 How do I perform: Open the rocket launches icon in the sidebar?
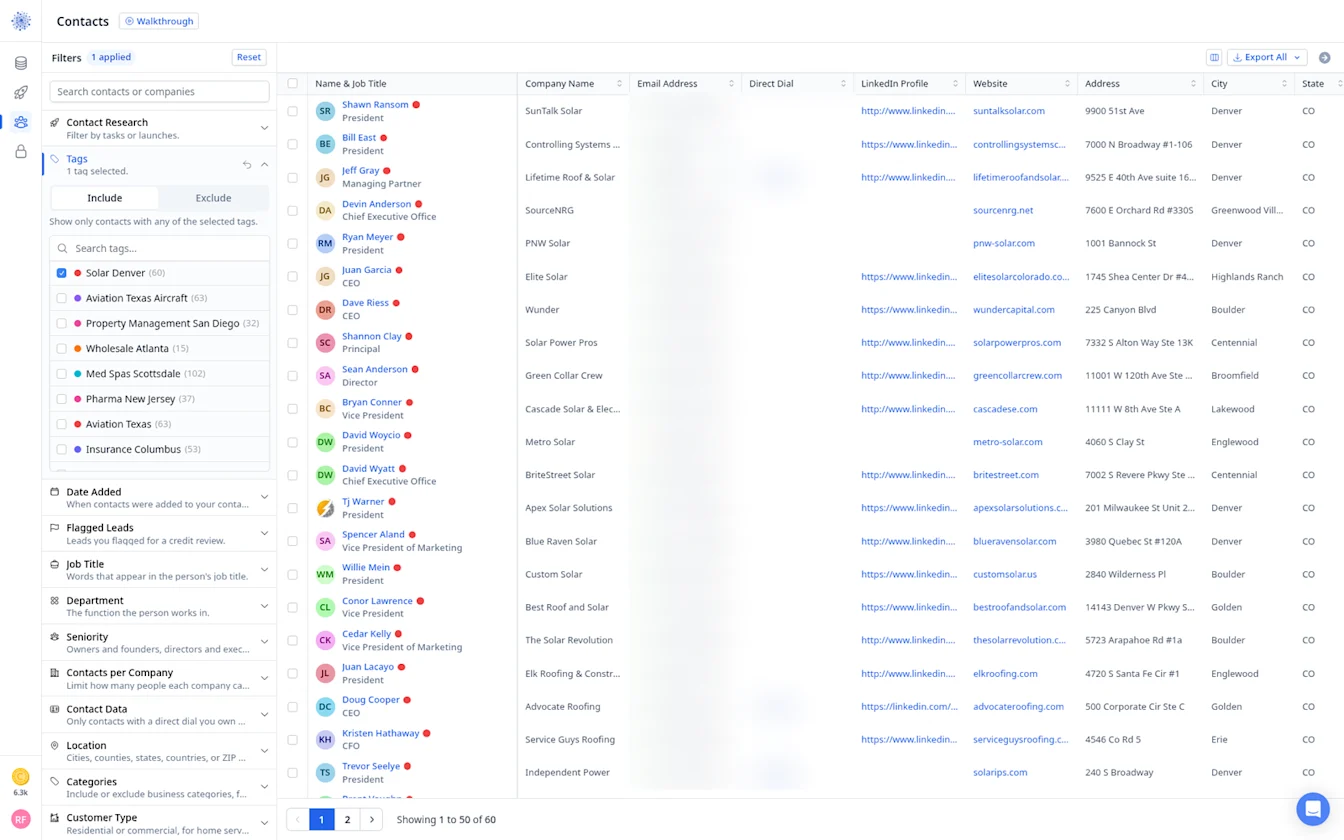point(21,93)
